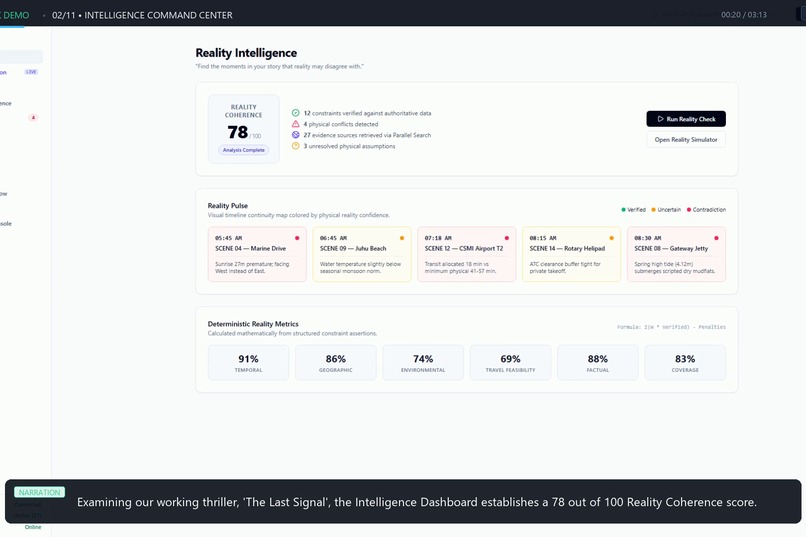Click the 86% Geographic metric tile
The image size is (806, 537).
(336, 363)
